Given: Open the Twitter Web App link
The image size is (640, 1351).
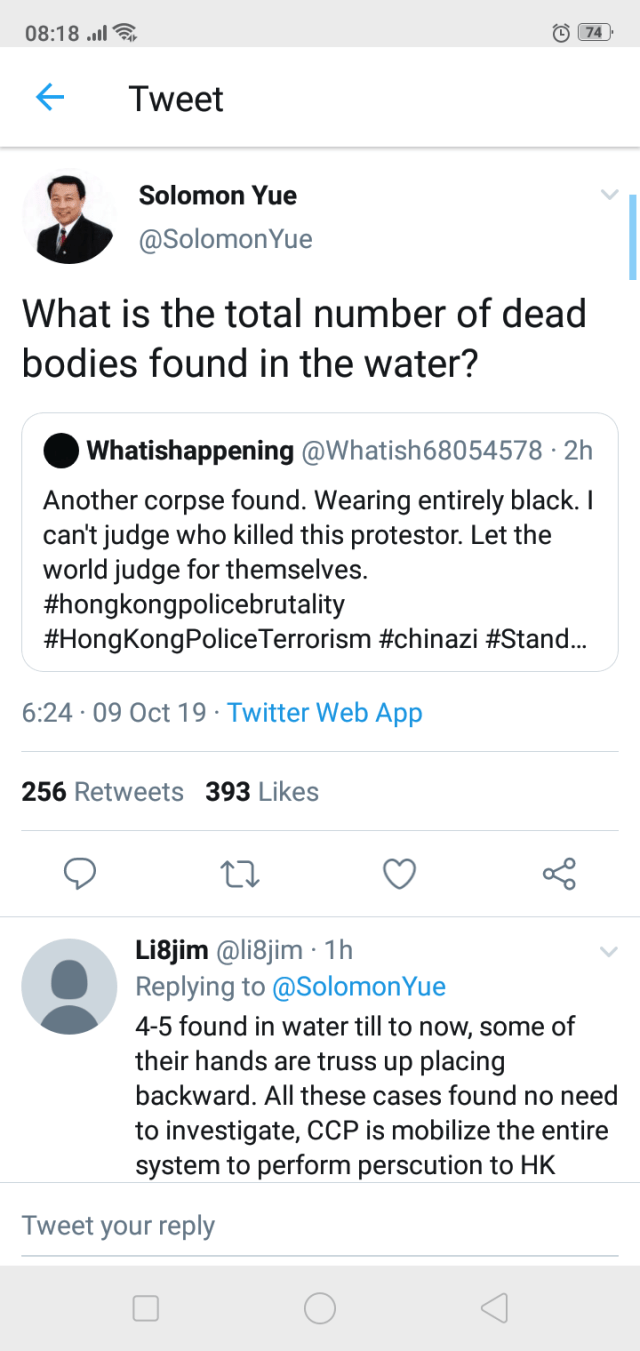Looking at the screenshot, I should pos(325,713).
